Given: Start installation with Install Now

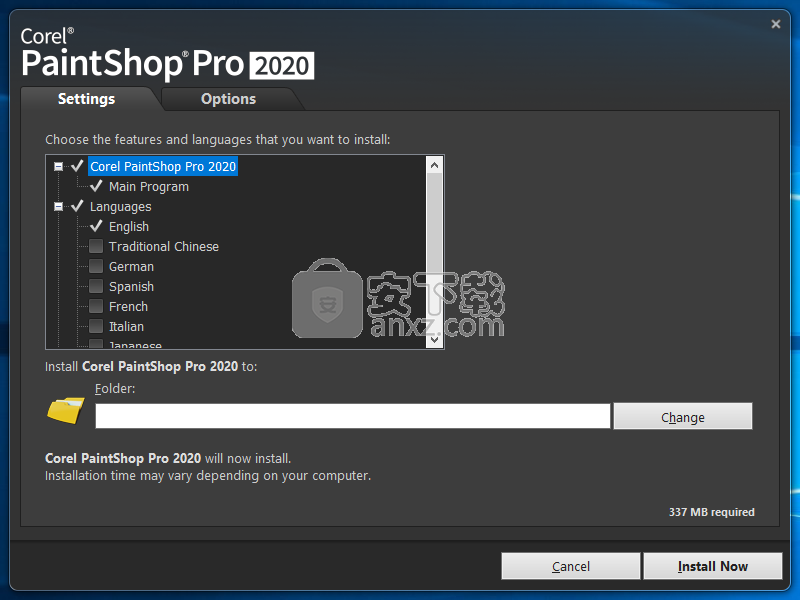Looking at the screenshot, I should tap(713, 566).
